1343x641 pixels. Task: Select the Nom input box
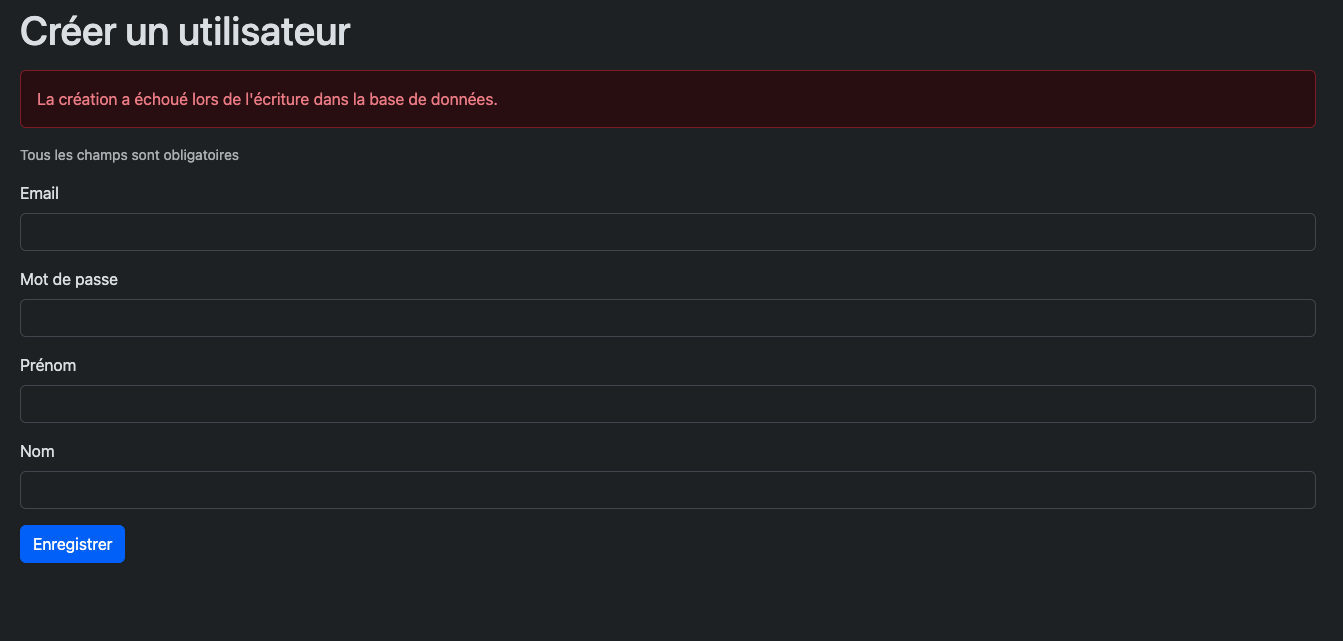pos(667,490)
